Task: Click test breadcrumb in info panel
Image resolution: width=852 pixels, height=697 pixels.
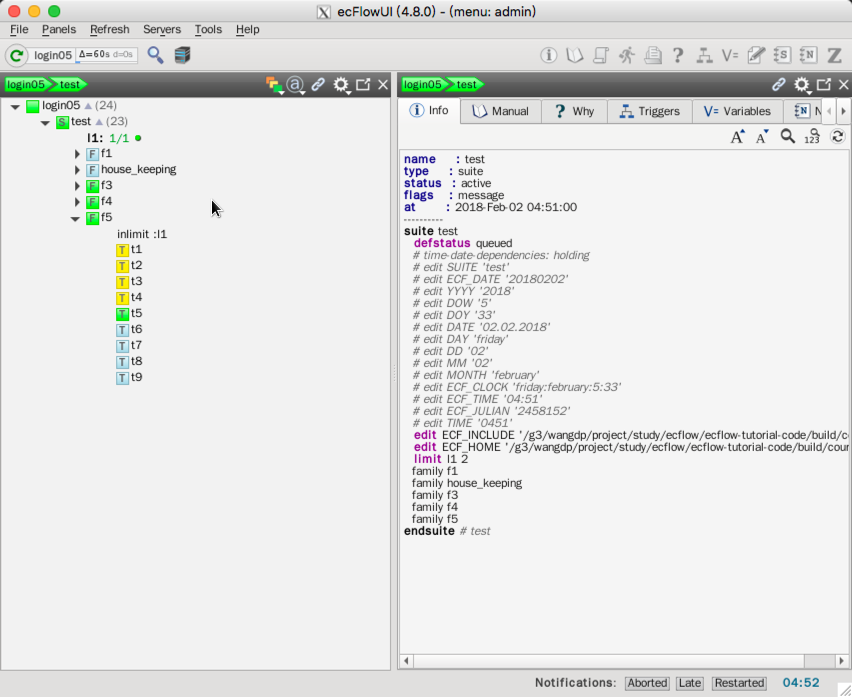Action: 466,84
